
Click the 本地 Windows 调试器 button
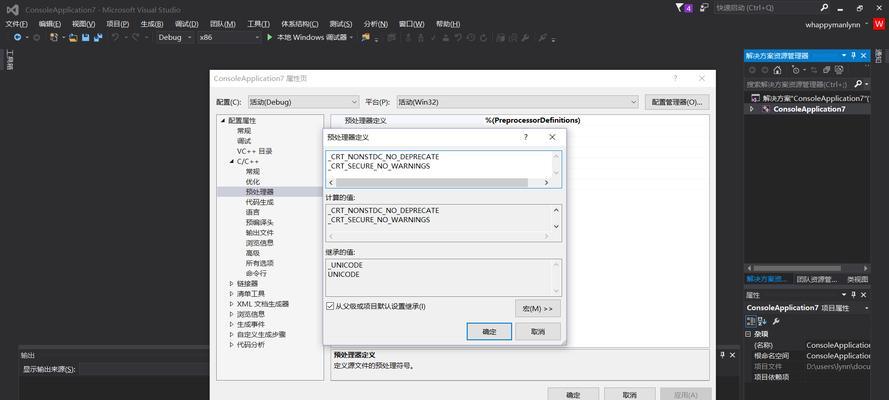pos(311,37)
